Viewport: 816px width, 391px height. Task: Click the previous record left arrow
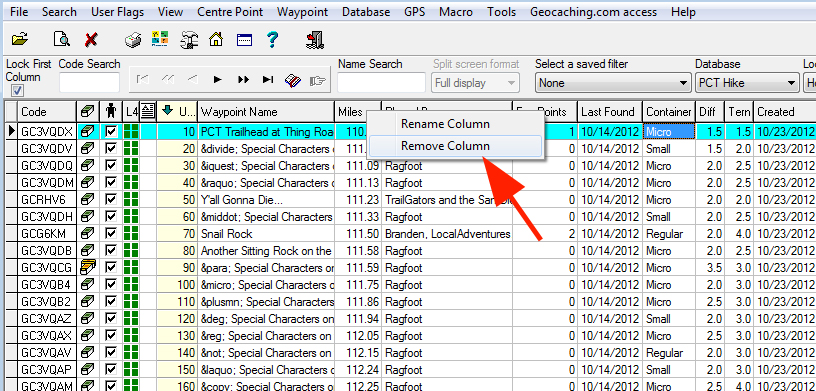(192, 80)
